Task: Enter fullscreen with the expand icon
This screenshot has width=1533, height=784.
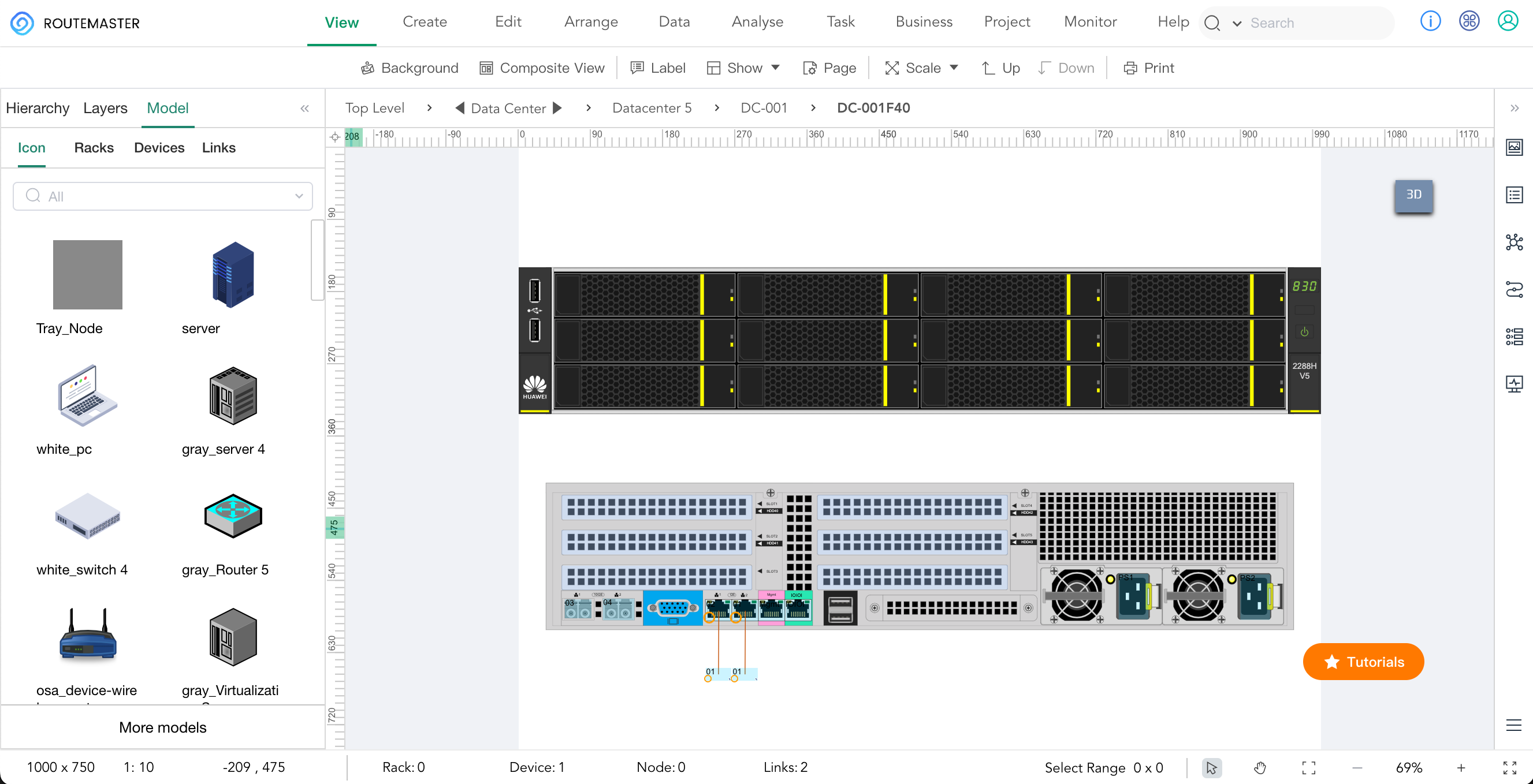Action: [1510, 768]
